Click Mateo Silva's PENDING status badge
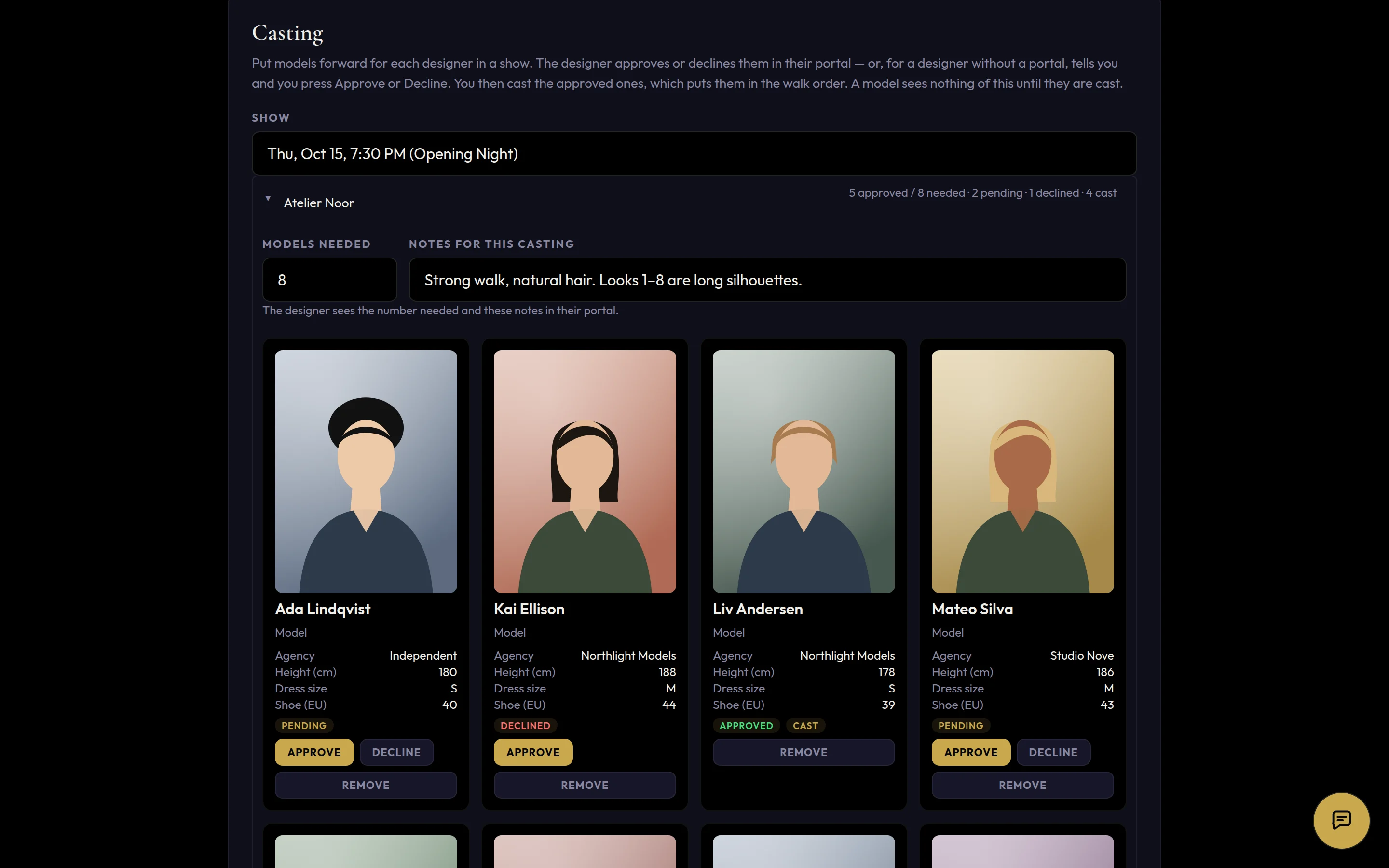 (960, 726)
